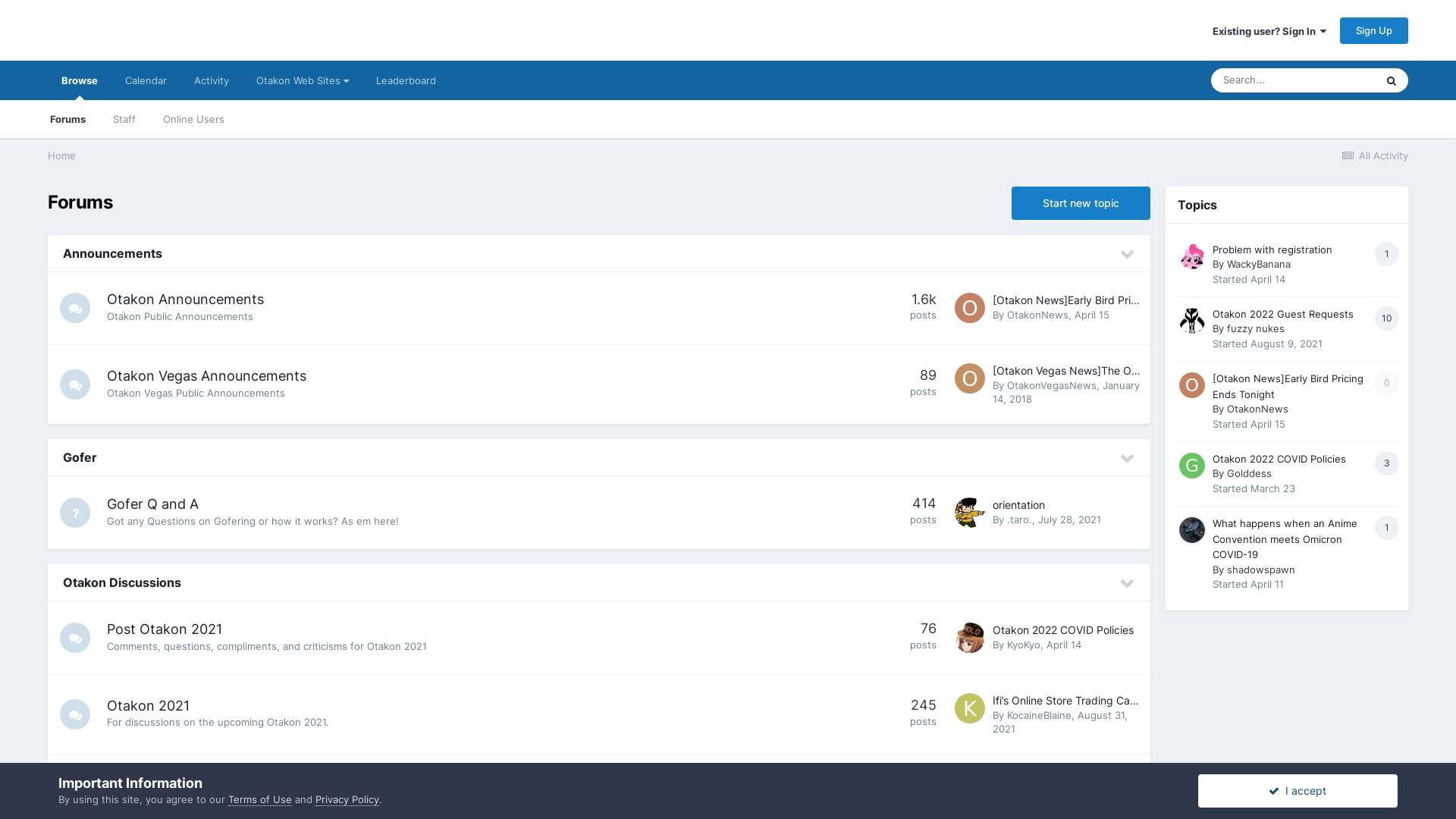The image size is (1456, 819).
Task: Open fuzzy nukes avatar in Topics sidebar
Action: (1192, 321)
